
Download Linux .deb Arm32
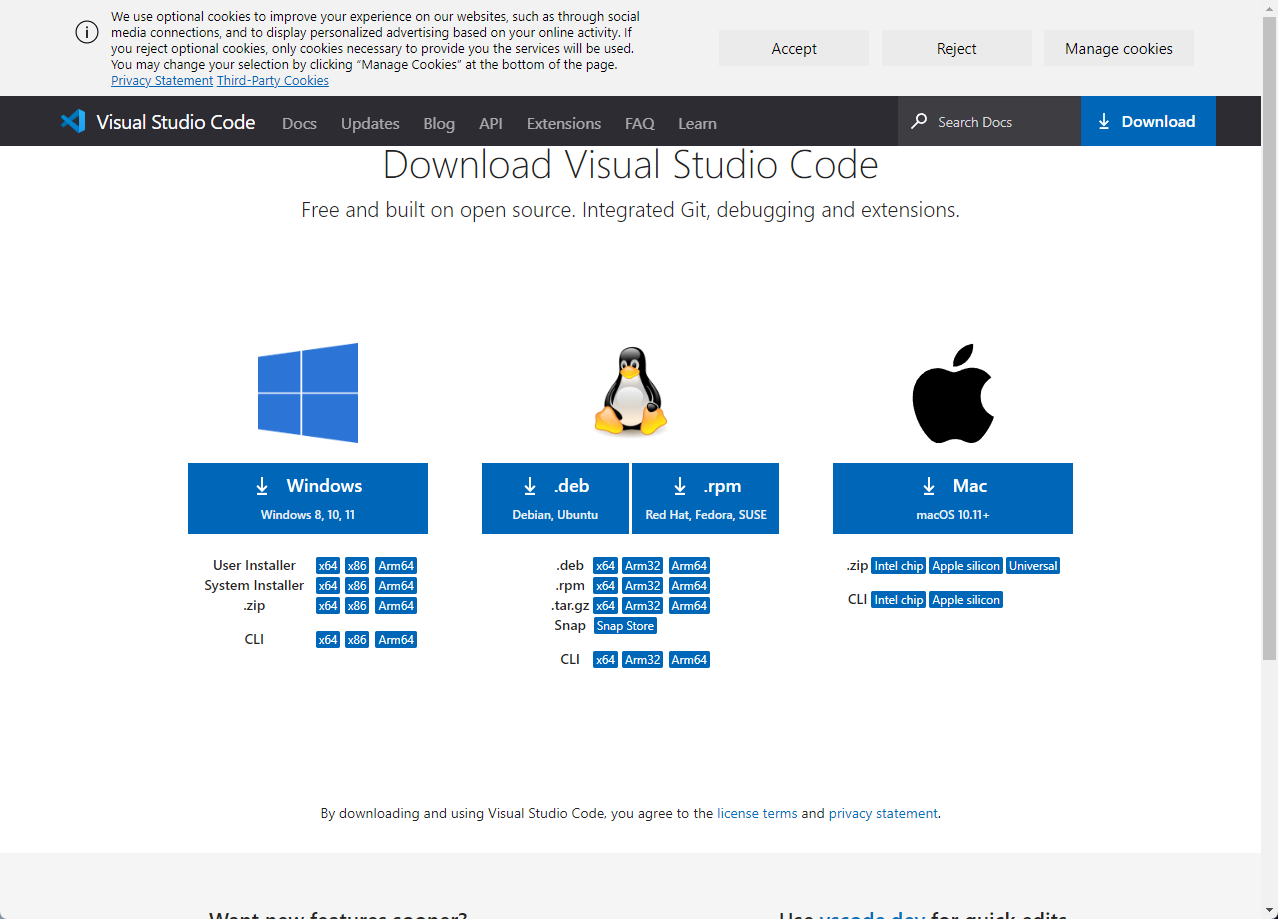coord(643,566)
